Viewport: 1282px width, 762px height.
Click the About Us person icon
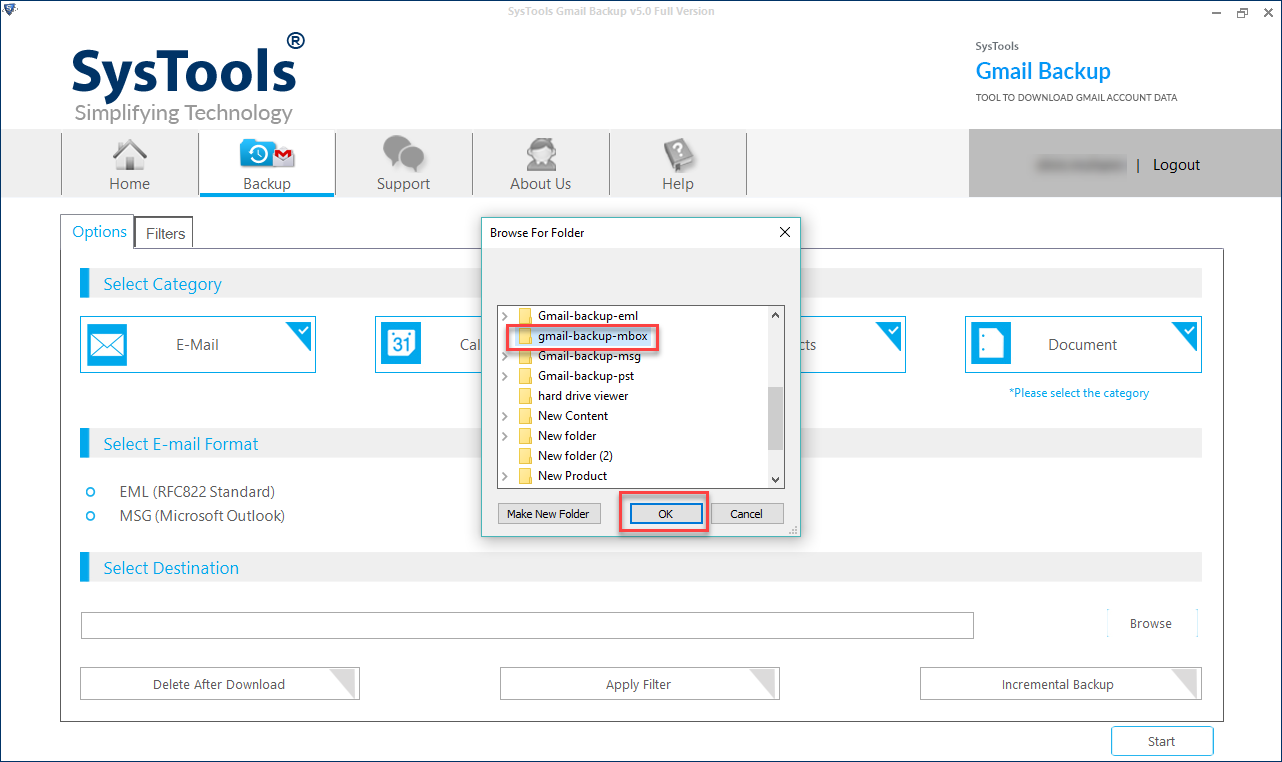click(x=541, y=155)
